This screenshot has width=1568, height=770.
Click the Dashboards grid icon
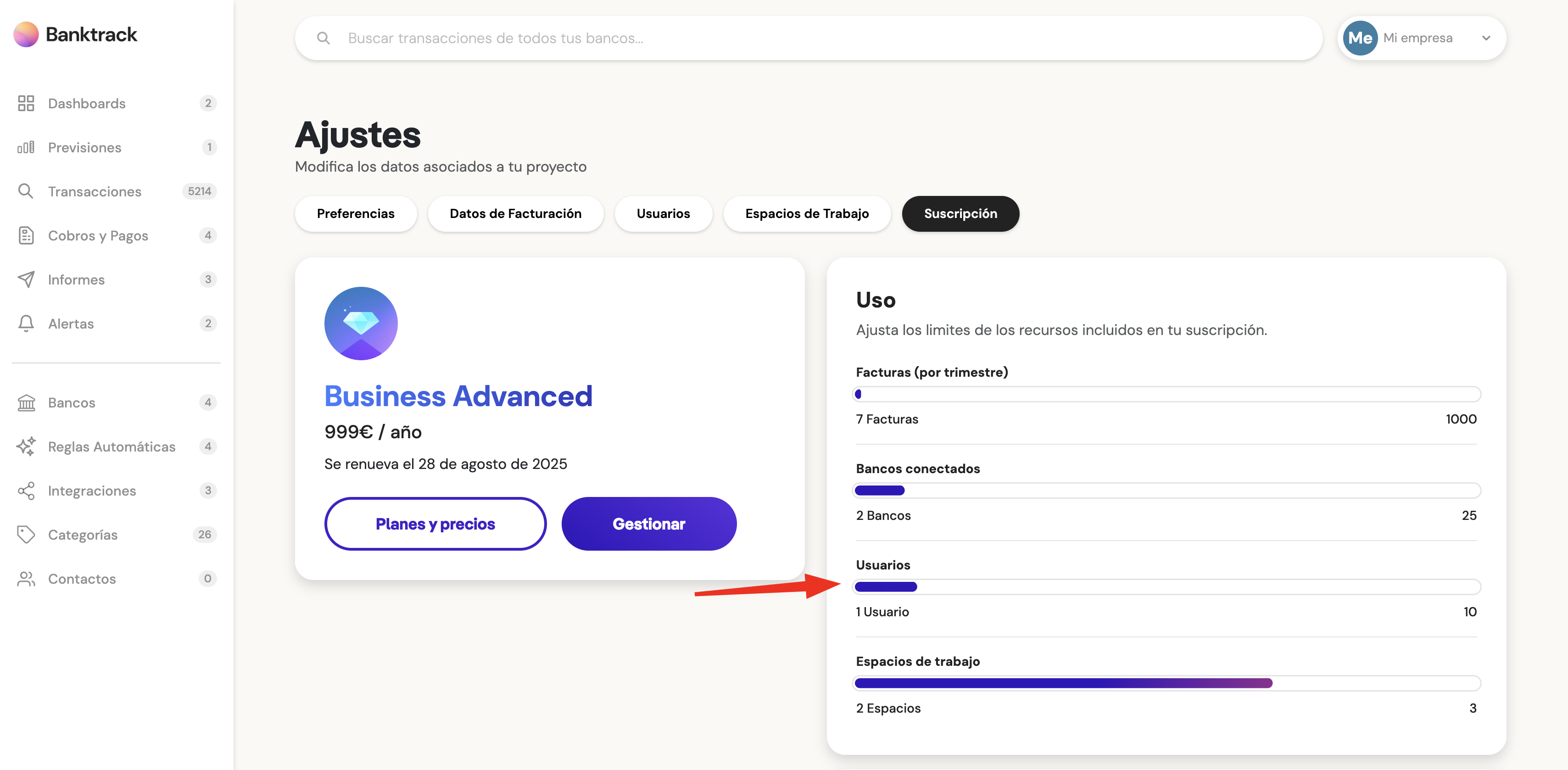[26, 104]
